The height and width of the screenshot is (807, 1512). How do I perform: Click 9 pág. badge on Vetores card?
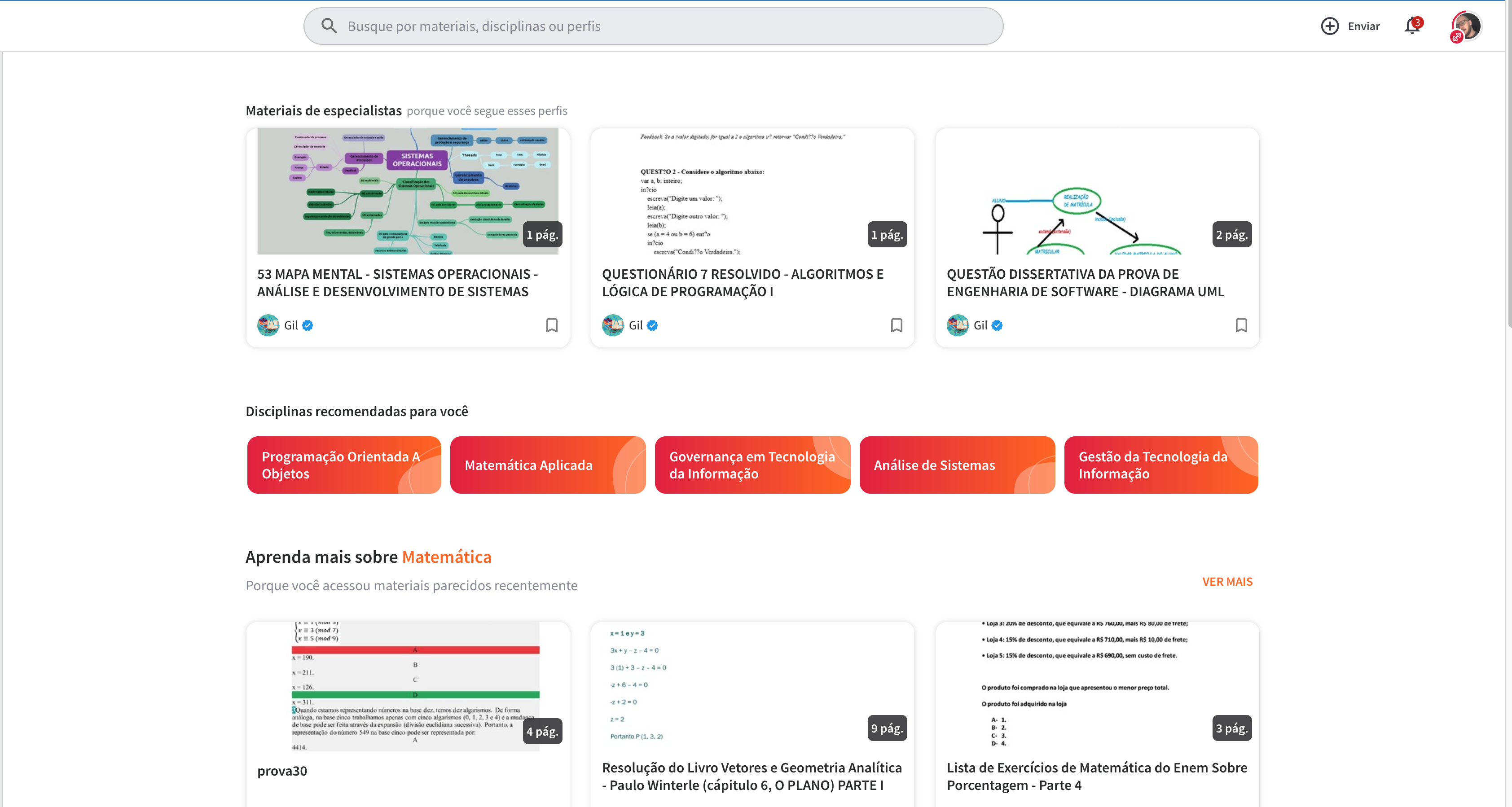tap(888, 728)
